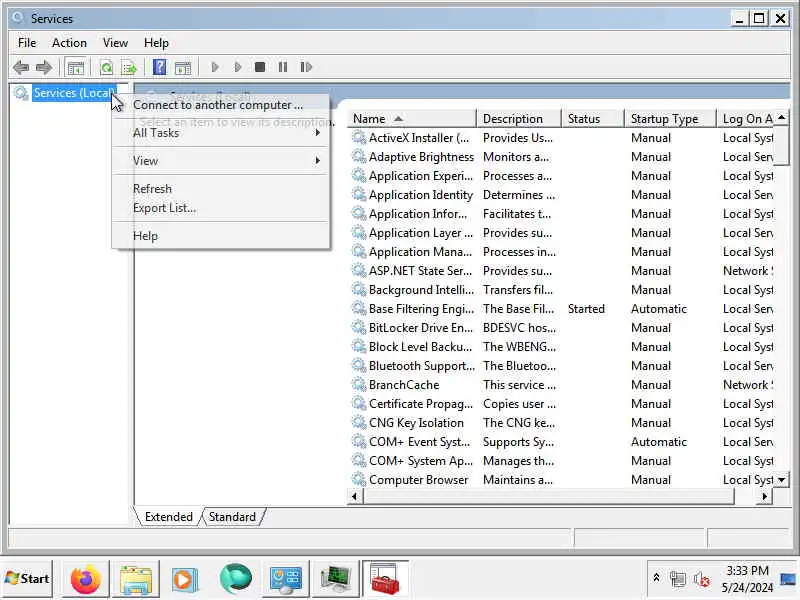Click the green sphere taskbar icon
This screenshot has height=600, width=800.
click(x=235, y=579)
